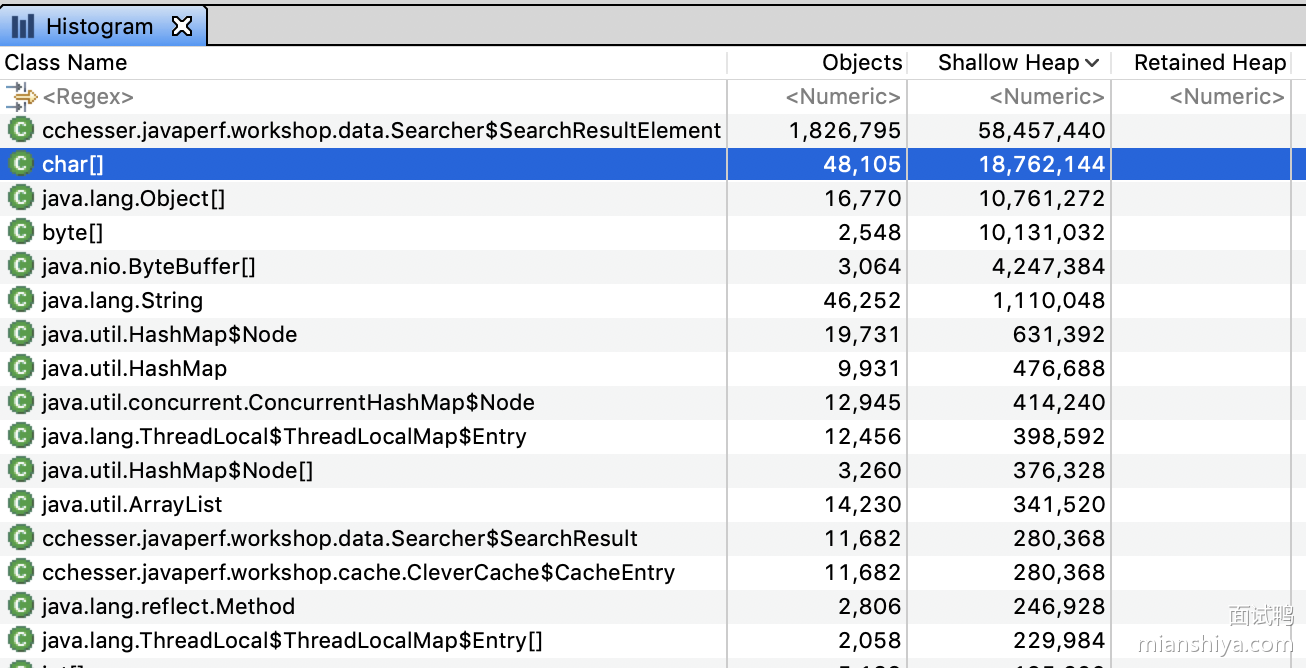Viewport: 1306px width, 668px height.
Task: Click class icon for java.util.HashMap row
Action: click(21, 368)
